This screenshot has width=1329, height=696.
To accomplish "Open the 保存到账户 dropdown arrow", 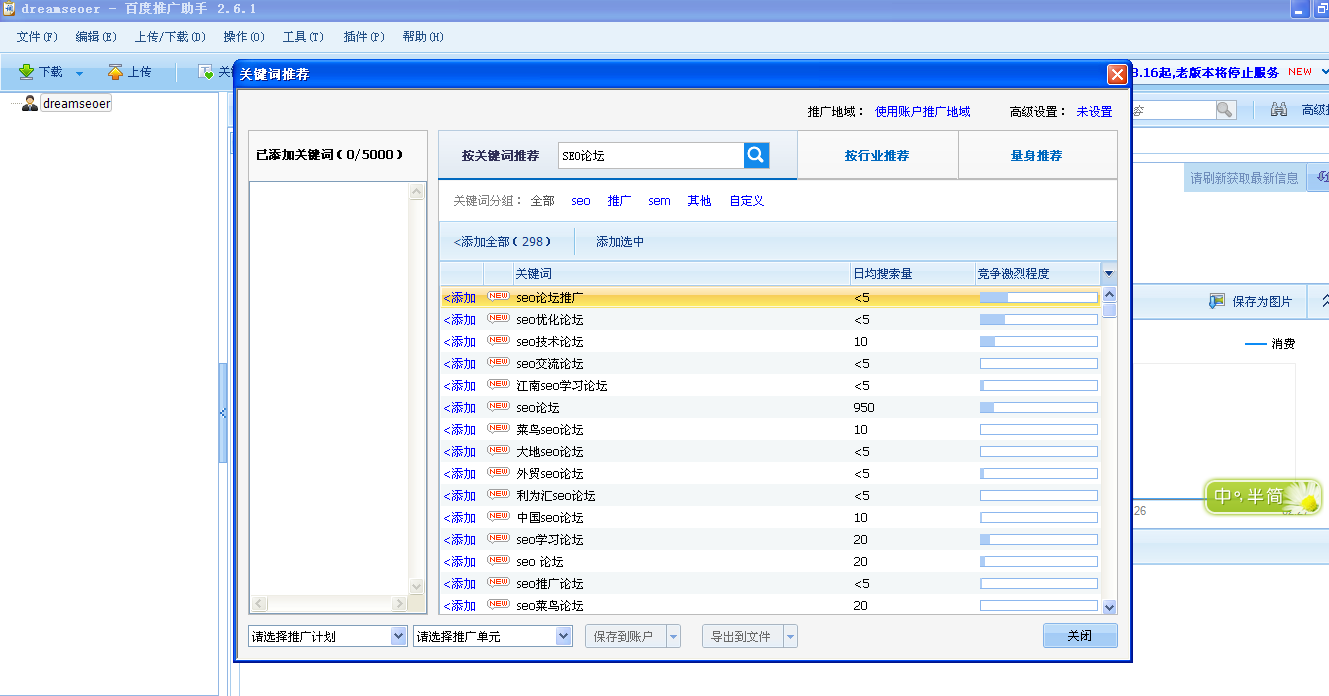I will 673,636.
